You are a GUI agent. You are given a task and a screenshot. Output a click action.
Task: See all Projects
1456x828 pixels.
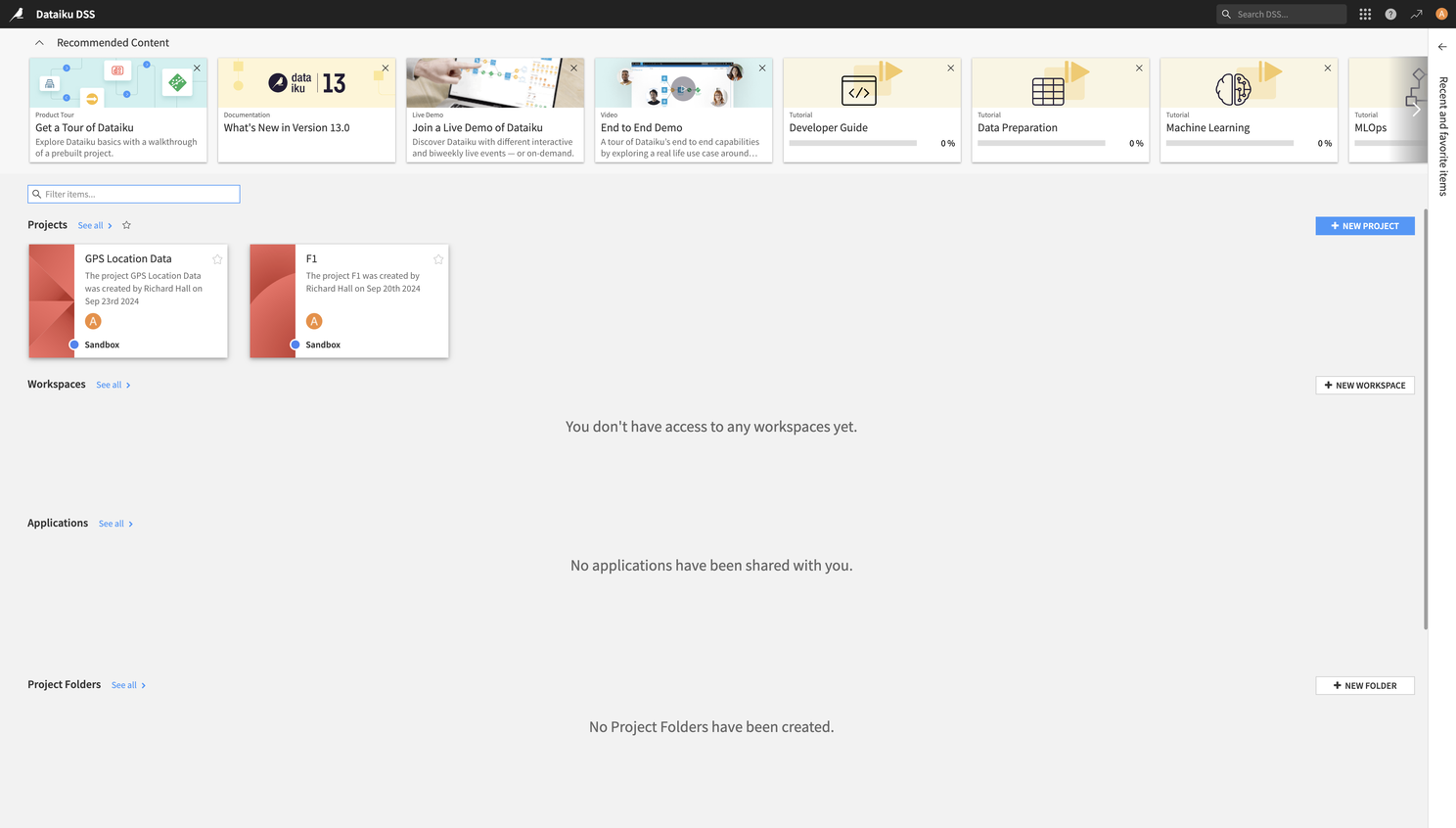point(95,226)
